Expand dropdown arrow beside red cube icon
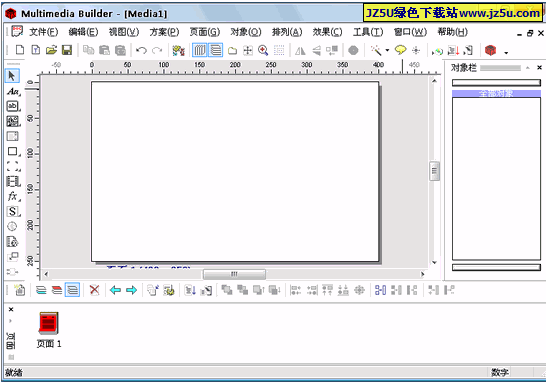This screenshot has height=383, width=546. tap(506, 53)
